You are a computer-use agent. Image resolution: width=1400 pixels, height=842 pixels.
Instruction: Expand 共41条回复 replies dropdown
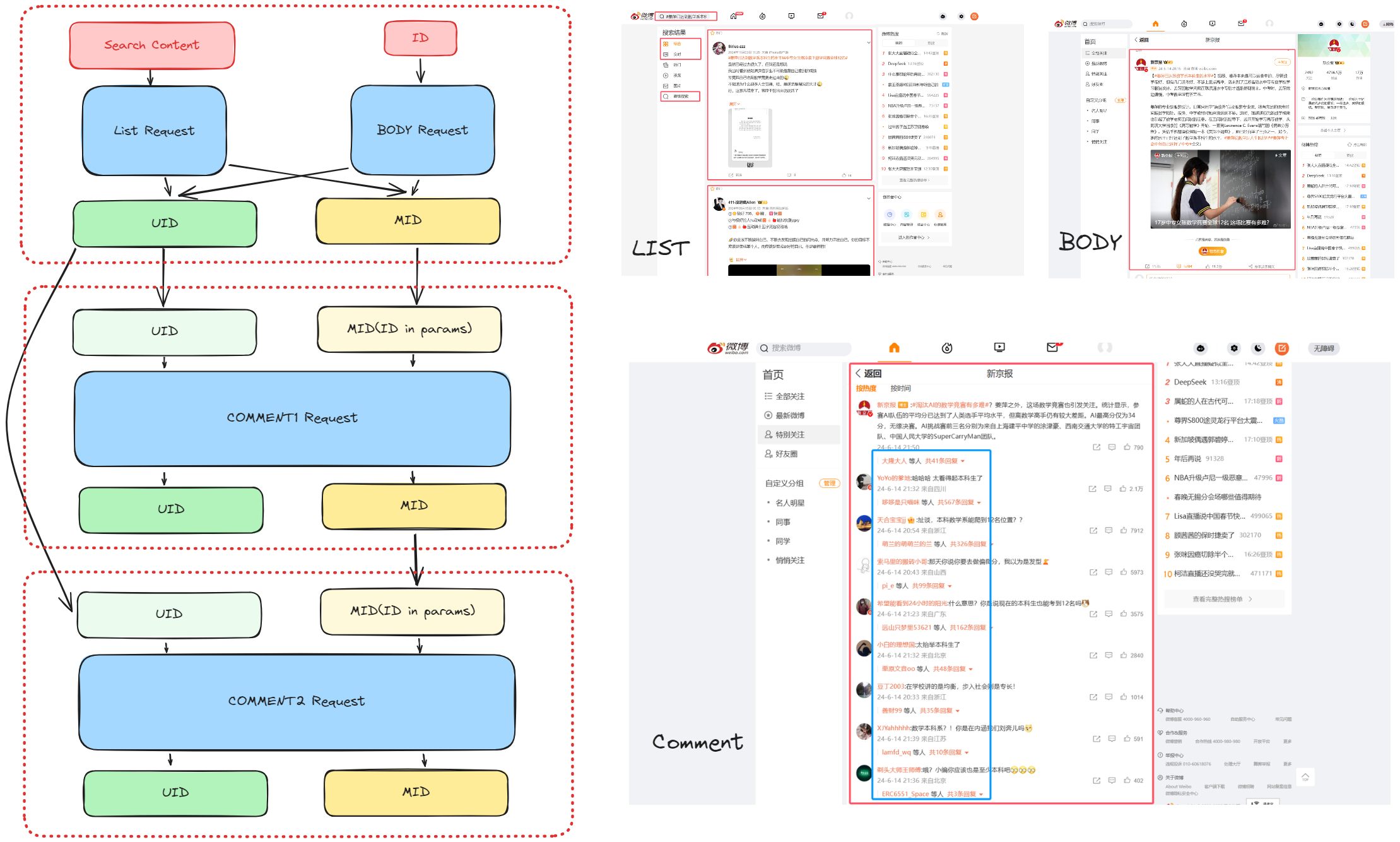[944, 461]
